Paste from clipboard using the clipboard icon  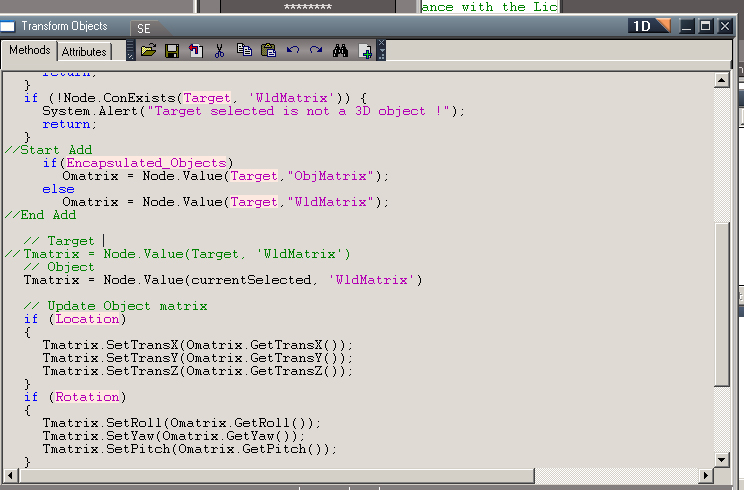[x=269, y=50]
